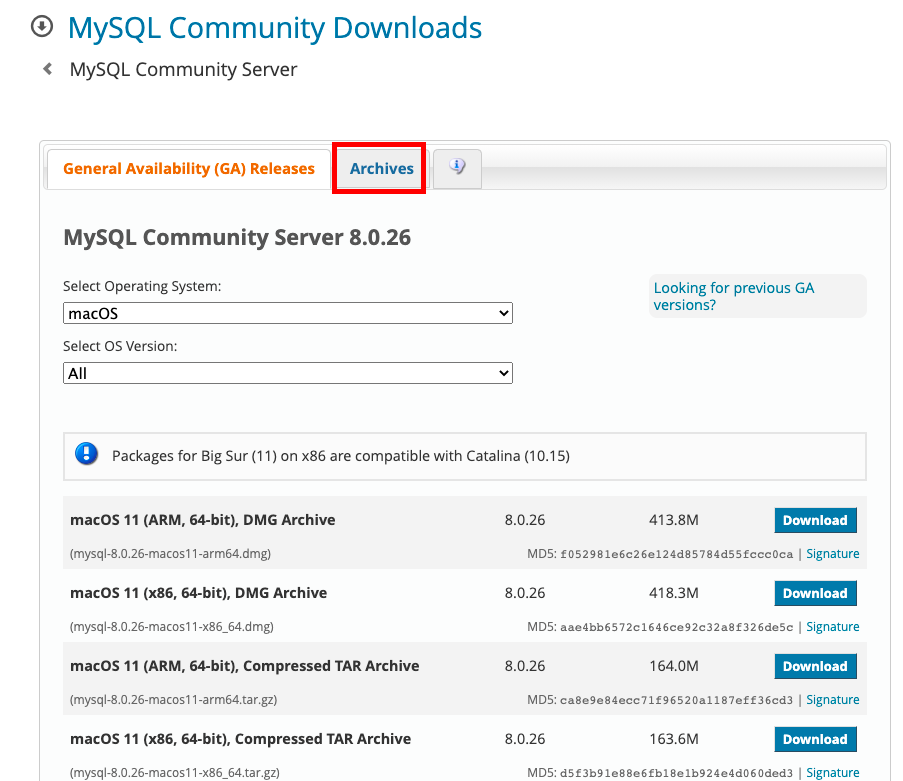Click MD5 hash aae4bb6572c1646ce92c32a8f326de5c
The height and width of the screenshot is (781, 903).
677,627
